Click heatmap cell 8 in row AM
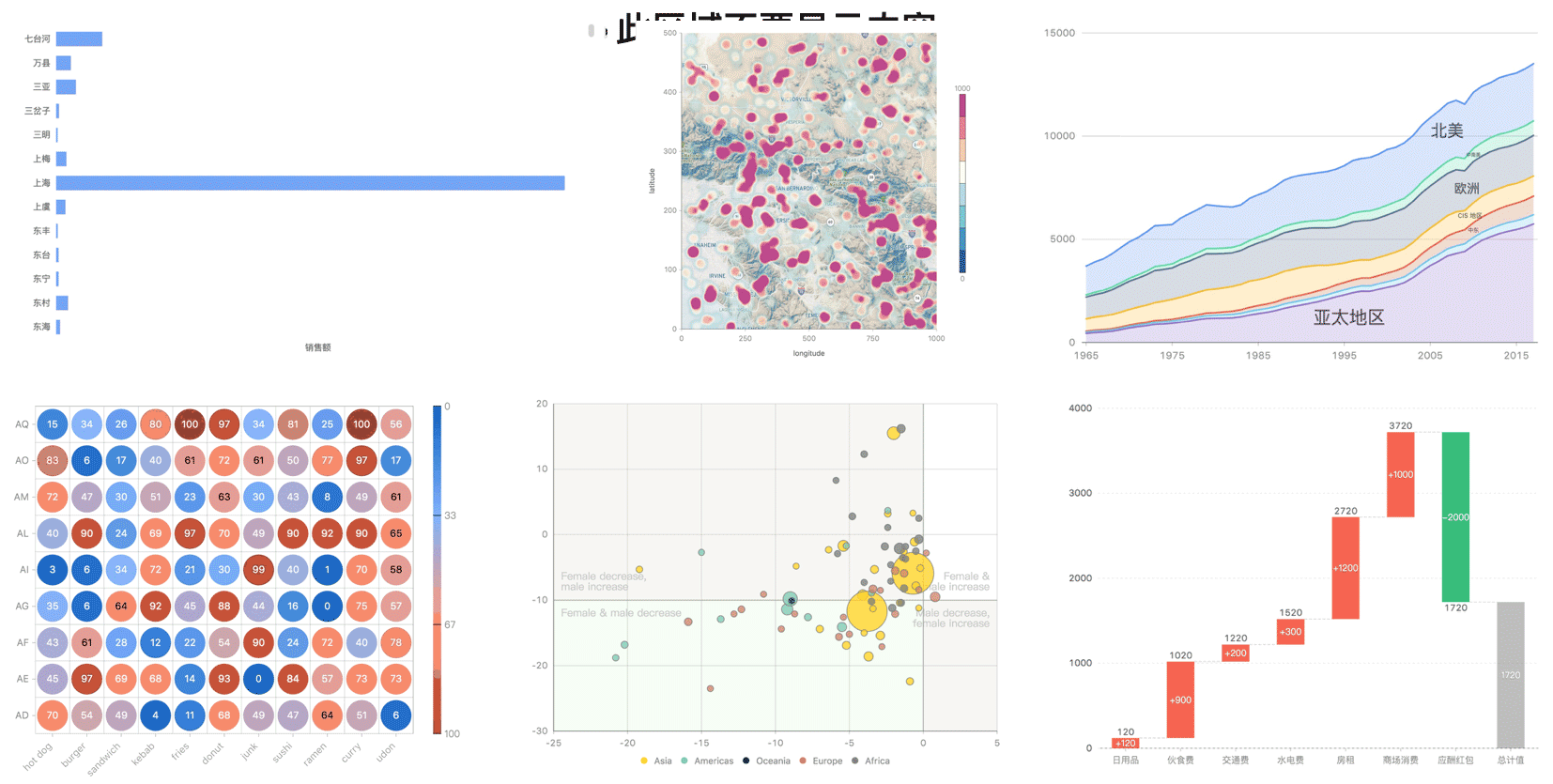Viewport: 1553px width, 784px height. 327,497
